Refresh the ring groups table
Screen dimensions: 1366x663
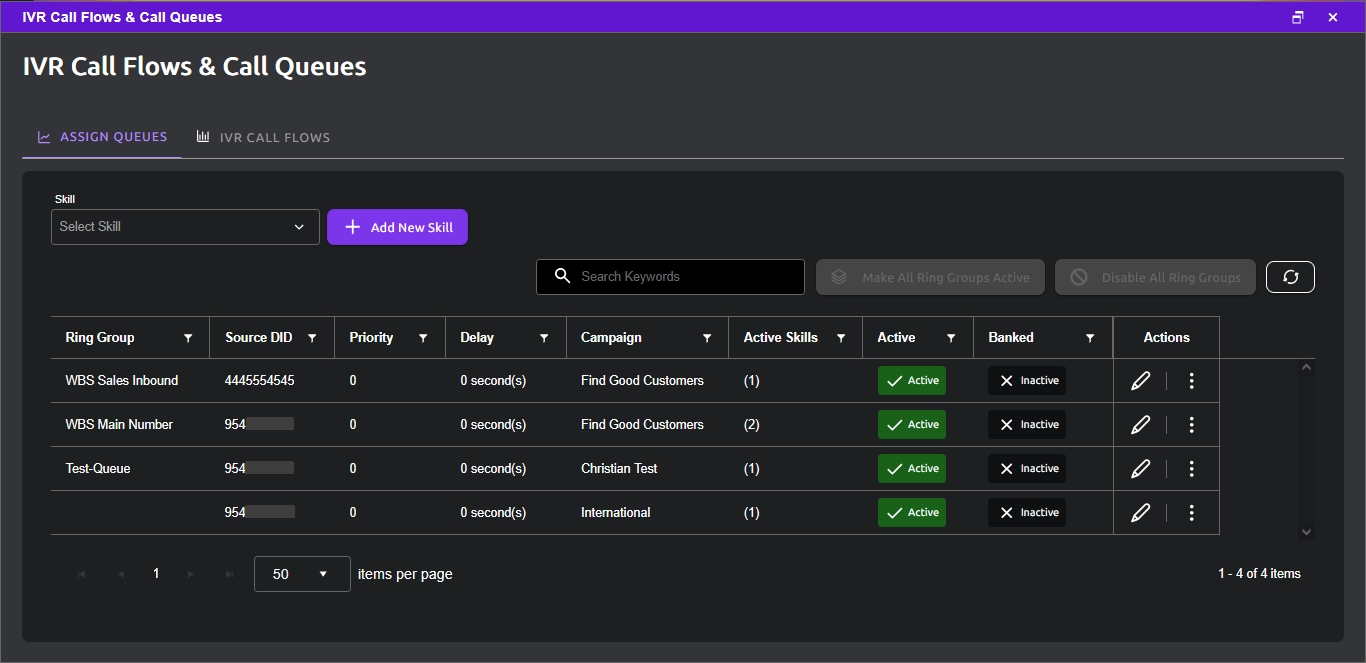pos(1290,277)
